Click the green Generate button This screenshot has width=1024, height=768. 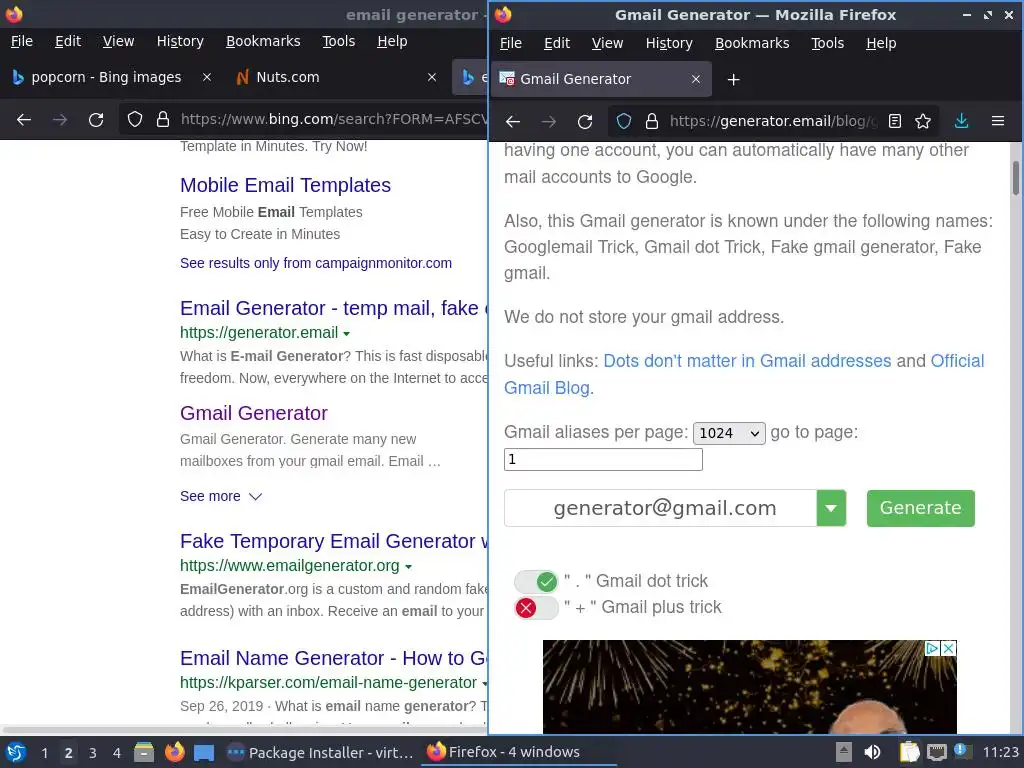(x=920, y=508)
